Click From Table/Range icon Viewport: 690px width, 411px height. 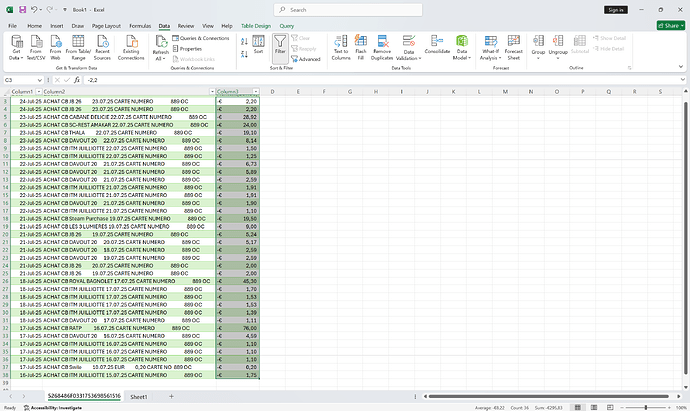point(78,41)
